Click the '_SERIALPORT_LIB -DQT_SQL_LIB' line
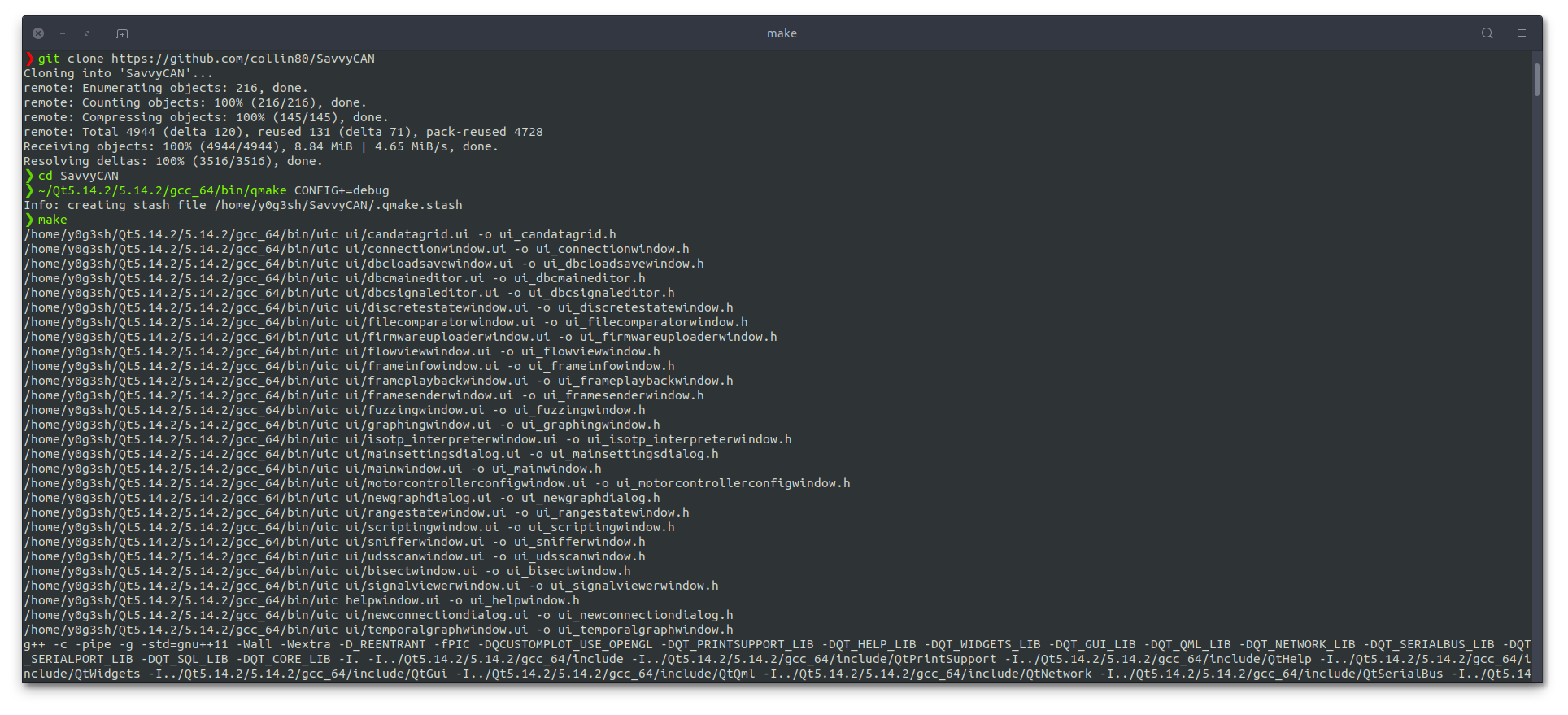Screen dimensions: 1568x715 click(777, 659)
